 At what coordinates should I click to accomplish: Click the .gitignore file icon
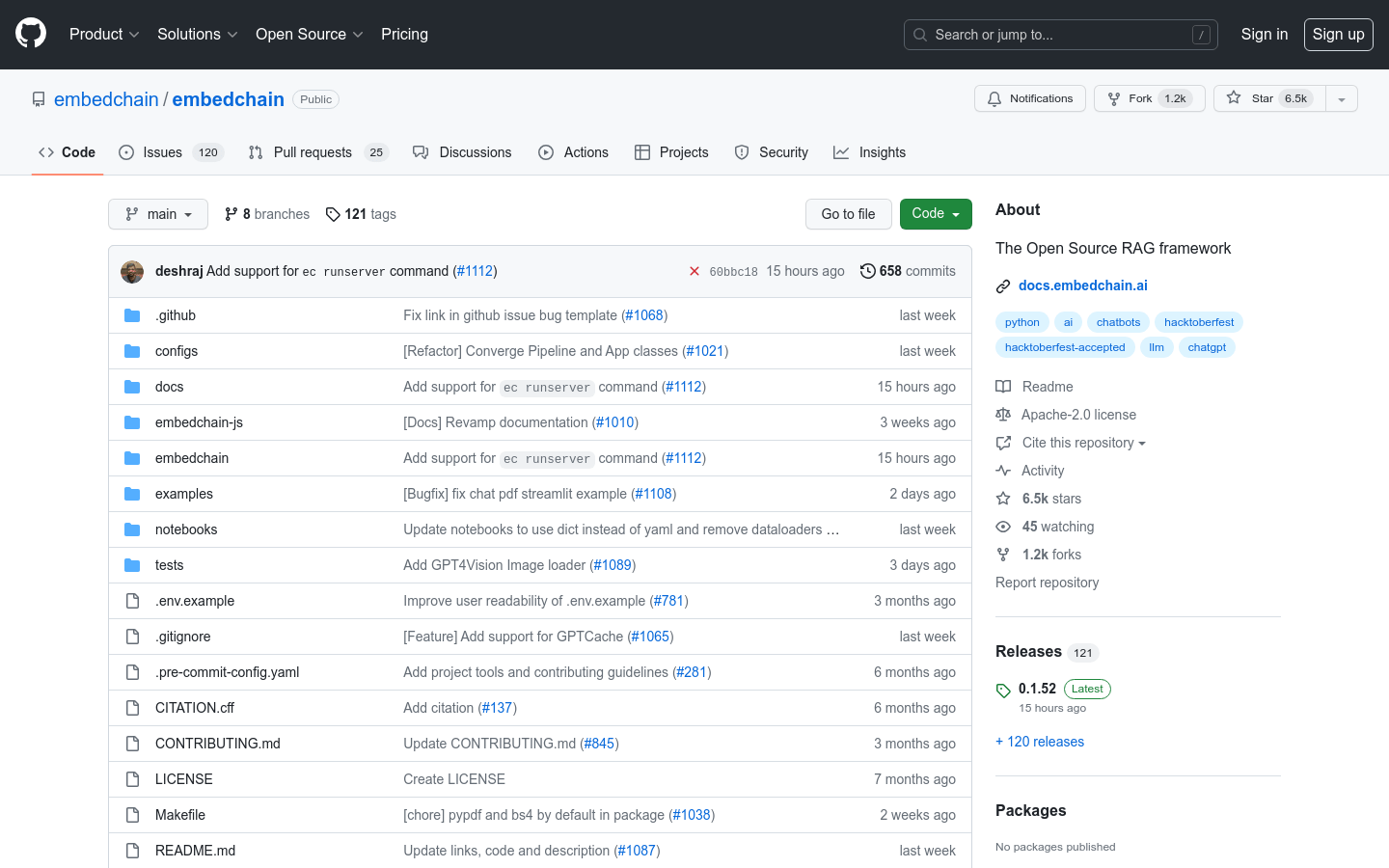[x=132, y=637]
